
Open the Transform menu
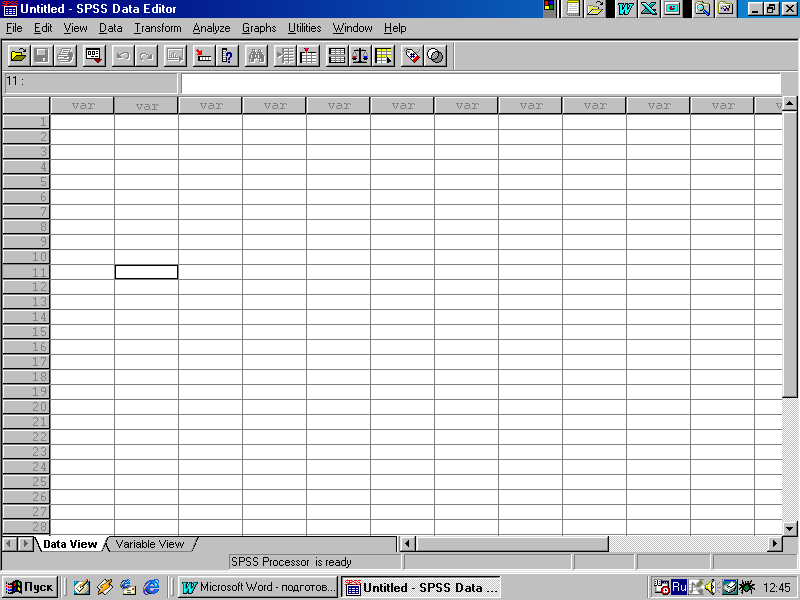pyautogui.click(x=158, y=28)
